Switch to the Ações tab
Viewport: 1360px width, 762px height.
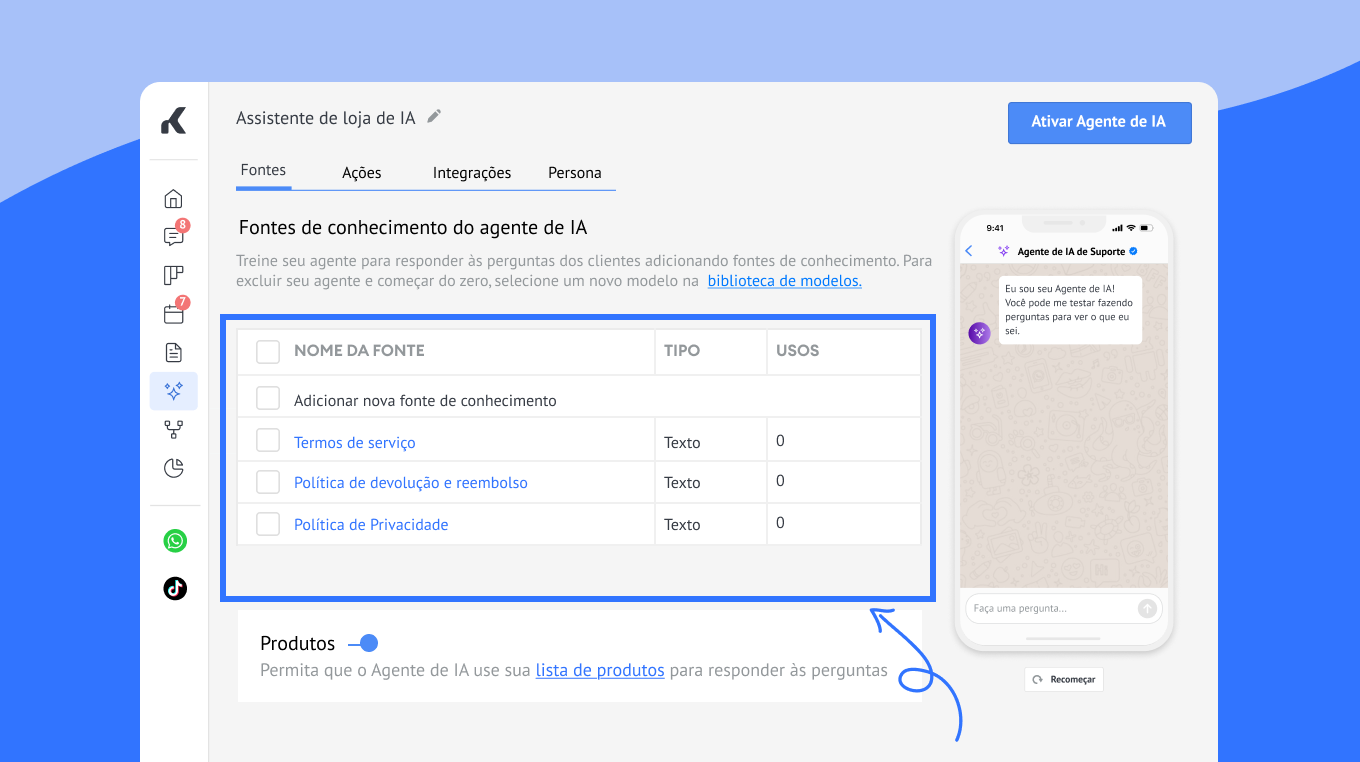[x=361, y=173]
